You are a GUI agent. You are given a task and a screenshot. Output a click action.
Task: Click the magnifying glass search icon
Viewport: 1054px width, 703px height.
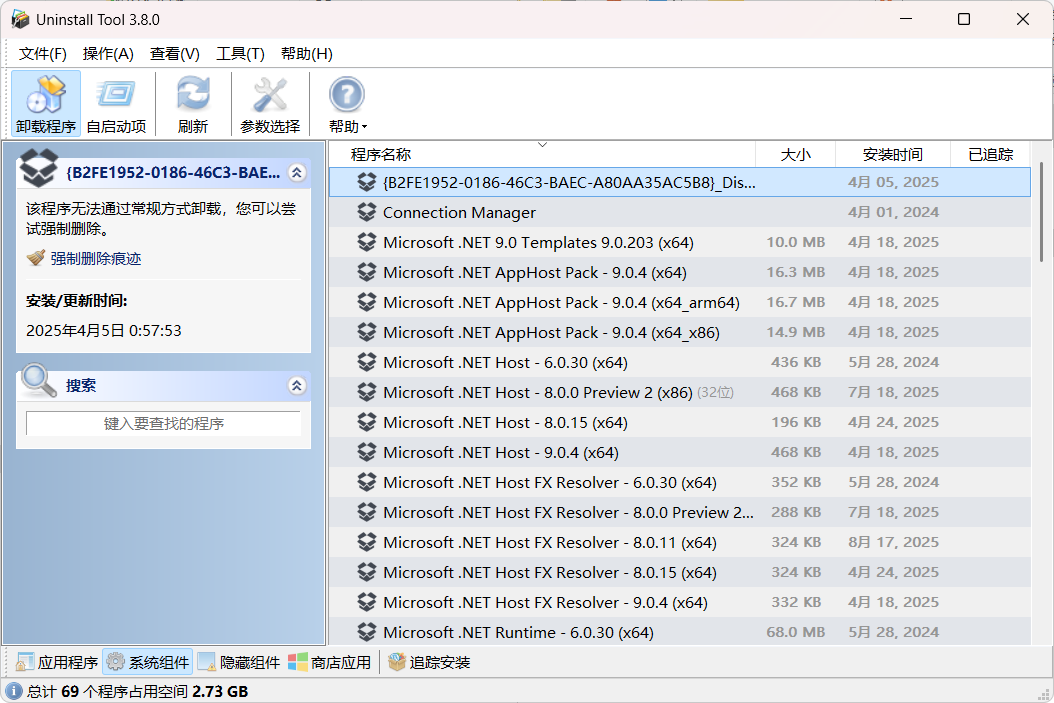(38, 380)
